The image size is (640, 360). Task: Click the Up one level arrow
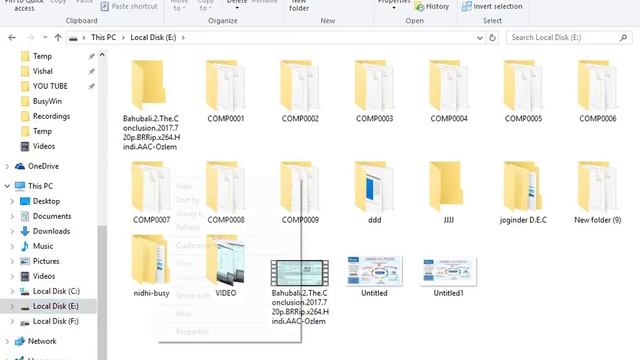coord(58,38)
